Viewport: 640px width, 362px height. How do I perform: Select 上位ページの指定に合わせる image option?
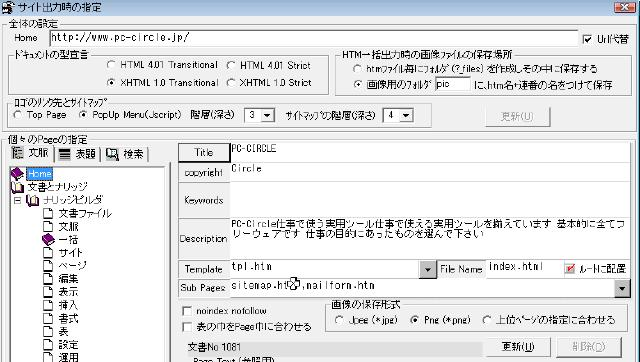pos(487,320)
